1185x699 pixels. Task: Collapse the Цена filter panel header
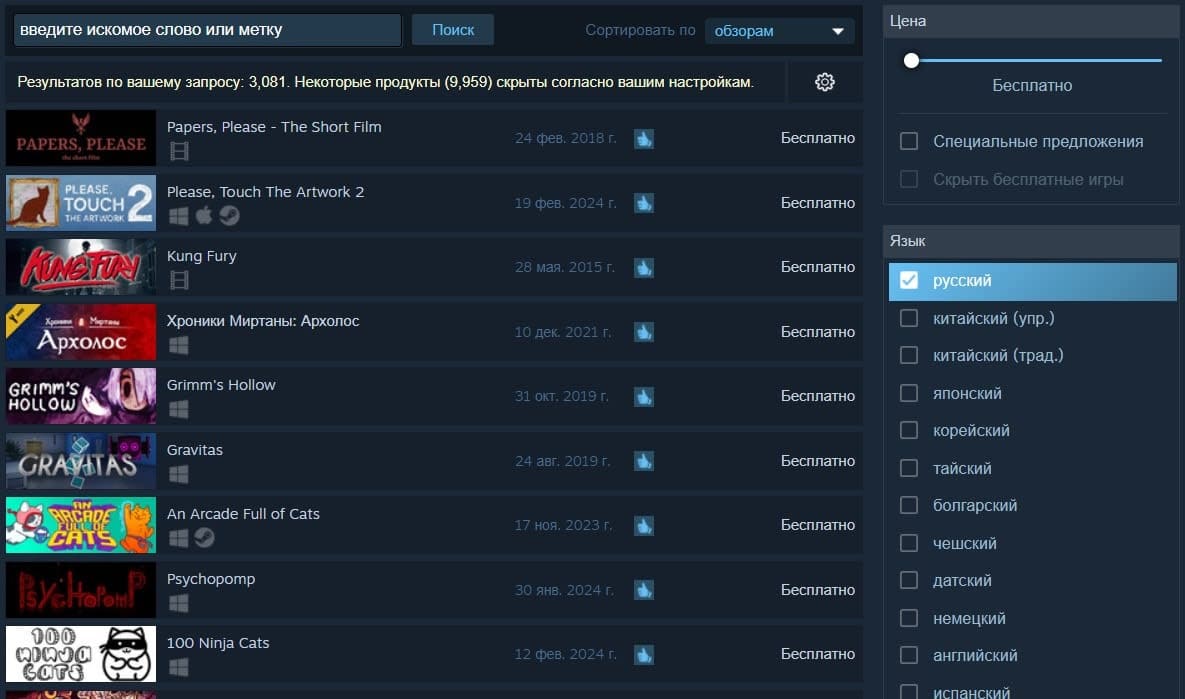[1031, 21]
